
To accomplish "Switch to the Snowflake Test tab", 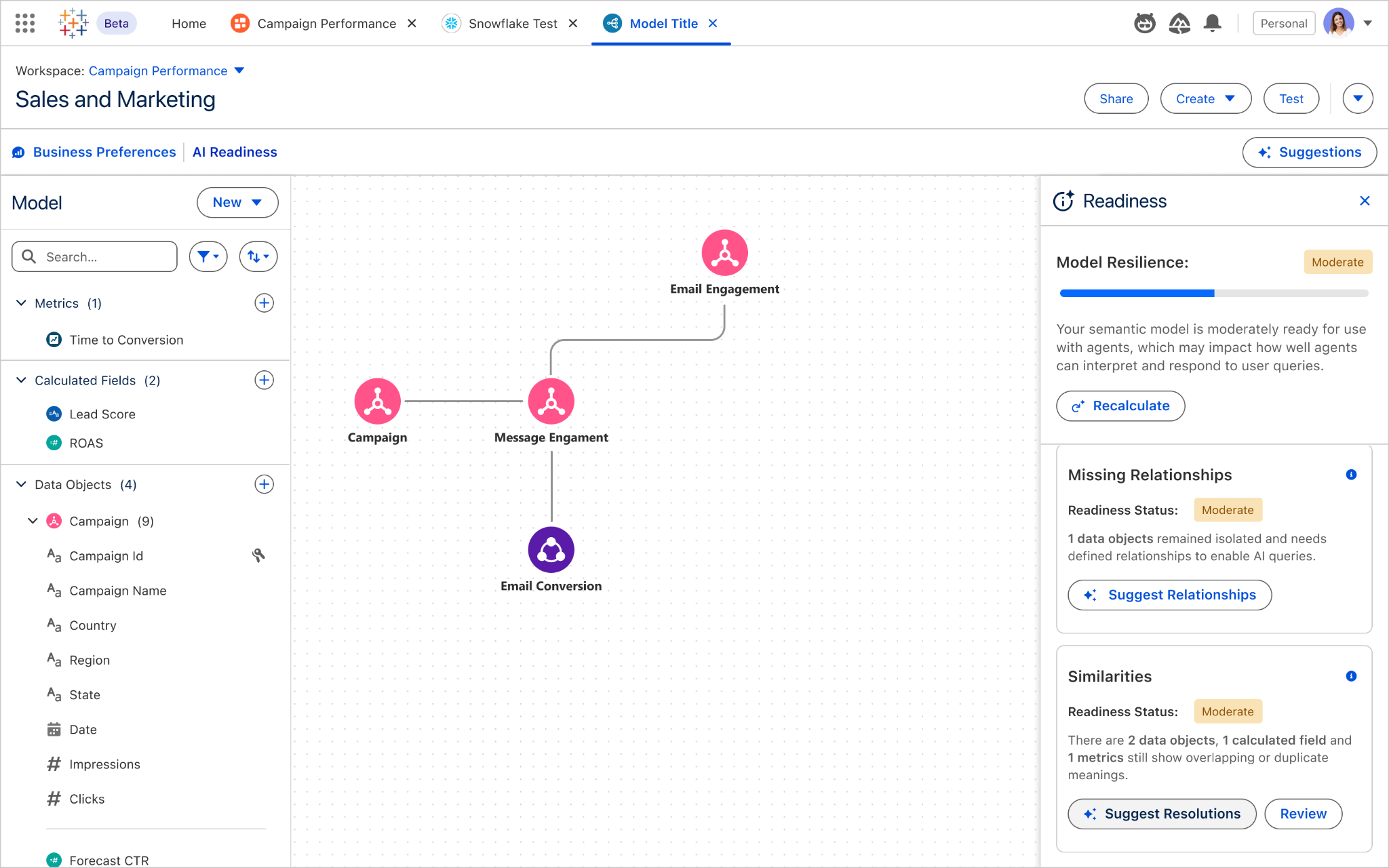I will click(x=512, y=23).
